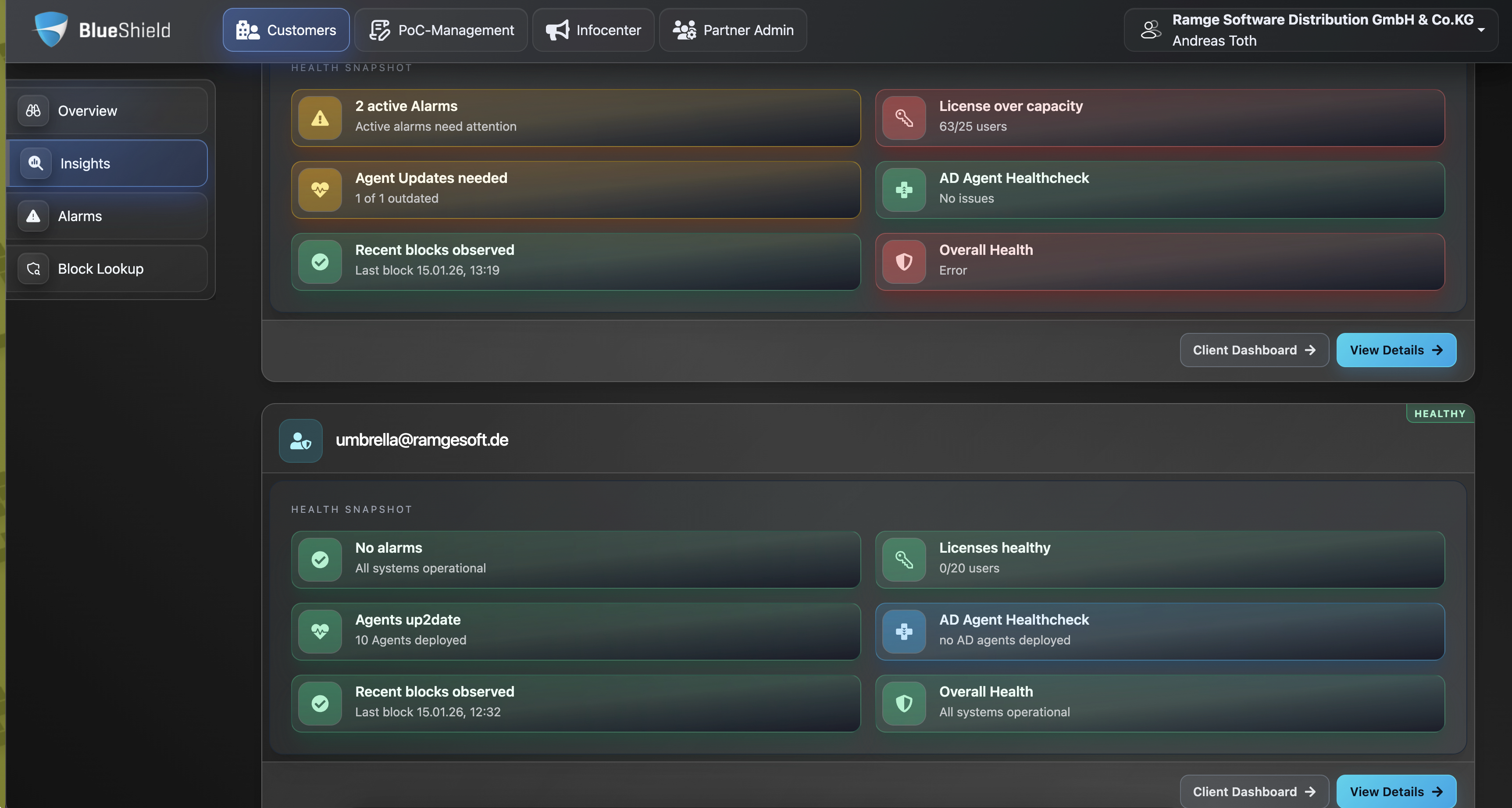Open Insights via the magnifier icon
The width and height of the screenshot is (1512, 808).
click(35, 163)
